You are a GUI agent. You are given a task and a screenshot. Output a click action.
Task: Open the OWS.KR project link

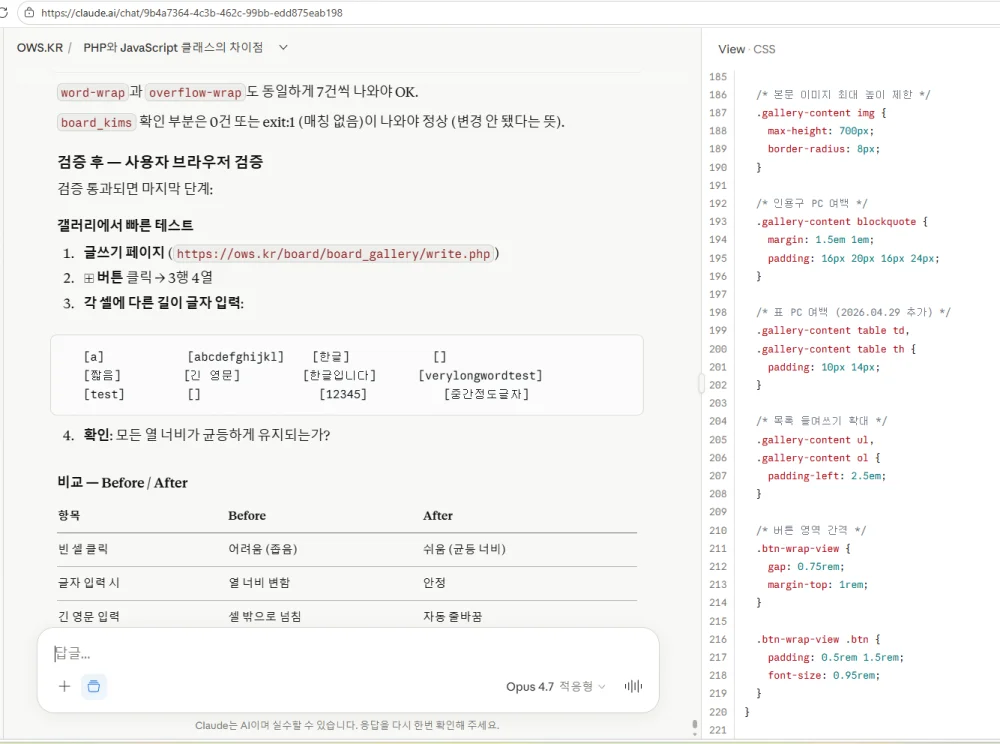40,48
